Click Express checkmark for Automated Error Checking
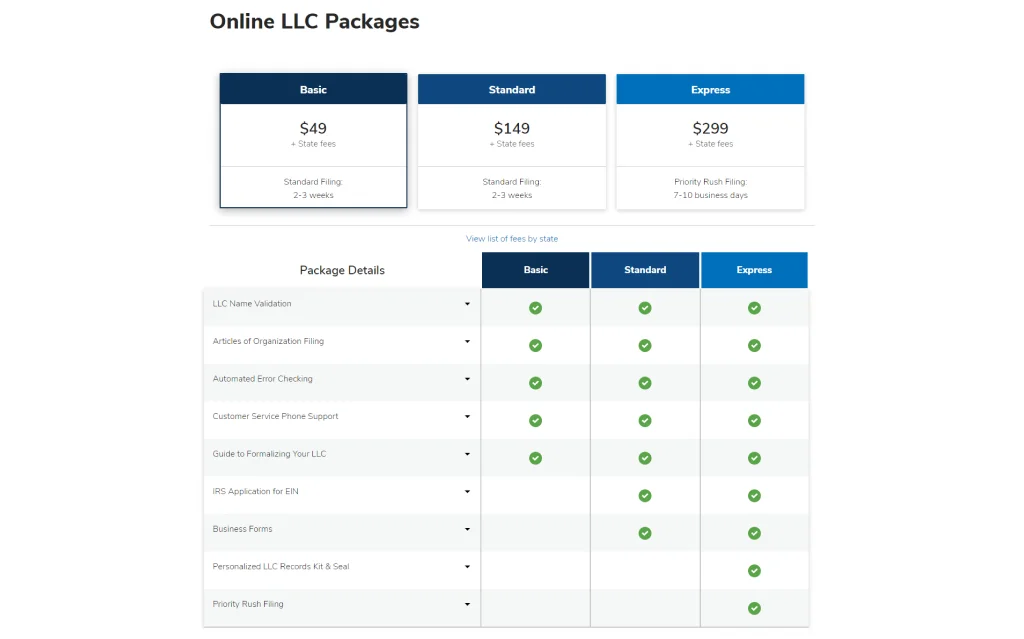Viewport: 1024px width, 639px height. click(754, 383)
